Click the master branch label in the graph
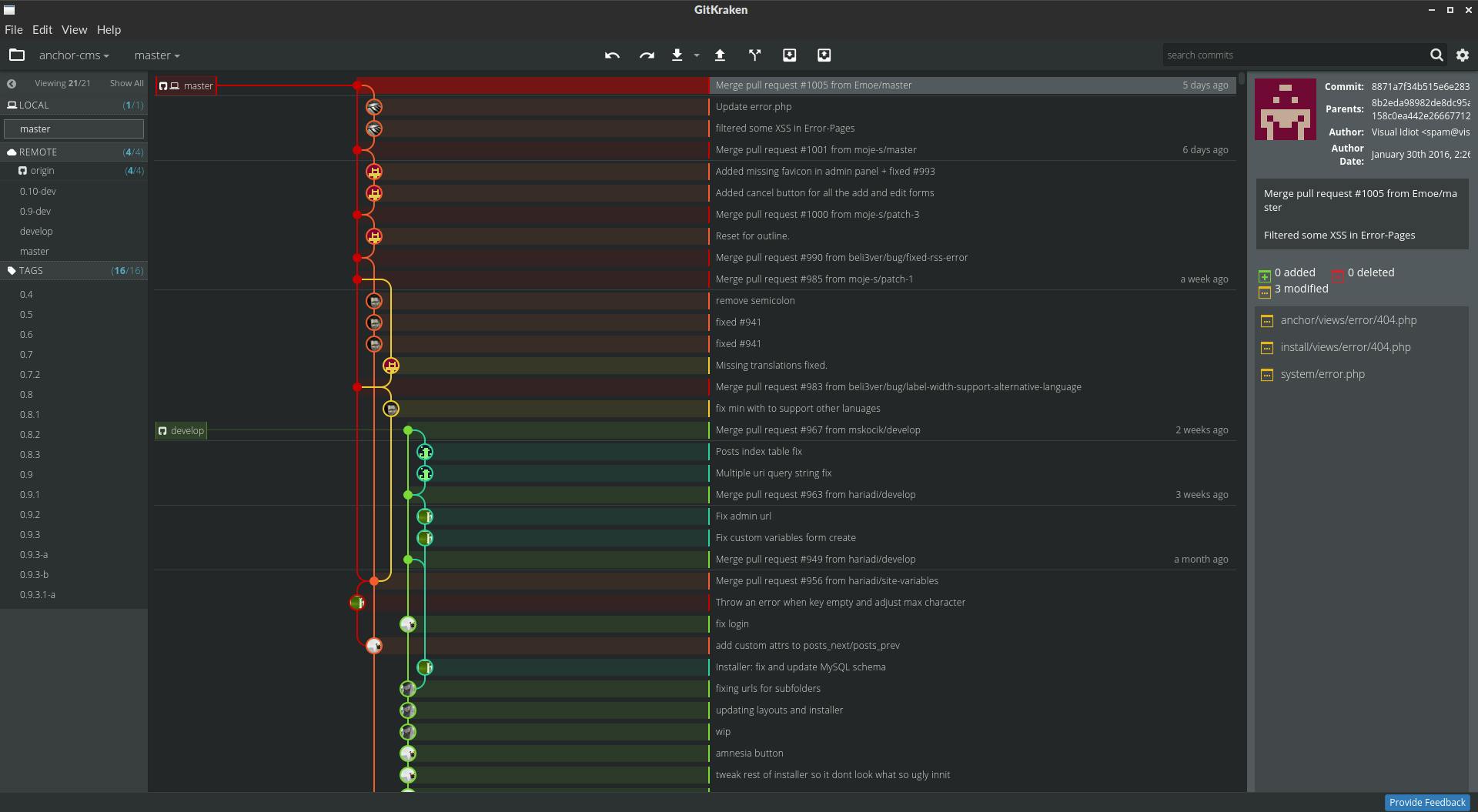Screen dimensions: 1478x812 186,85
